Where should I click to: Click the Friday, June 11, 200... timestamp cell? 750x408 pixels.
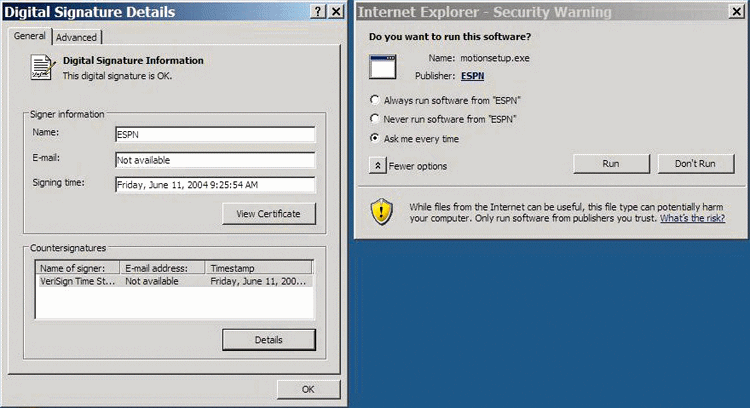click(x=258, y=281)
